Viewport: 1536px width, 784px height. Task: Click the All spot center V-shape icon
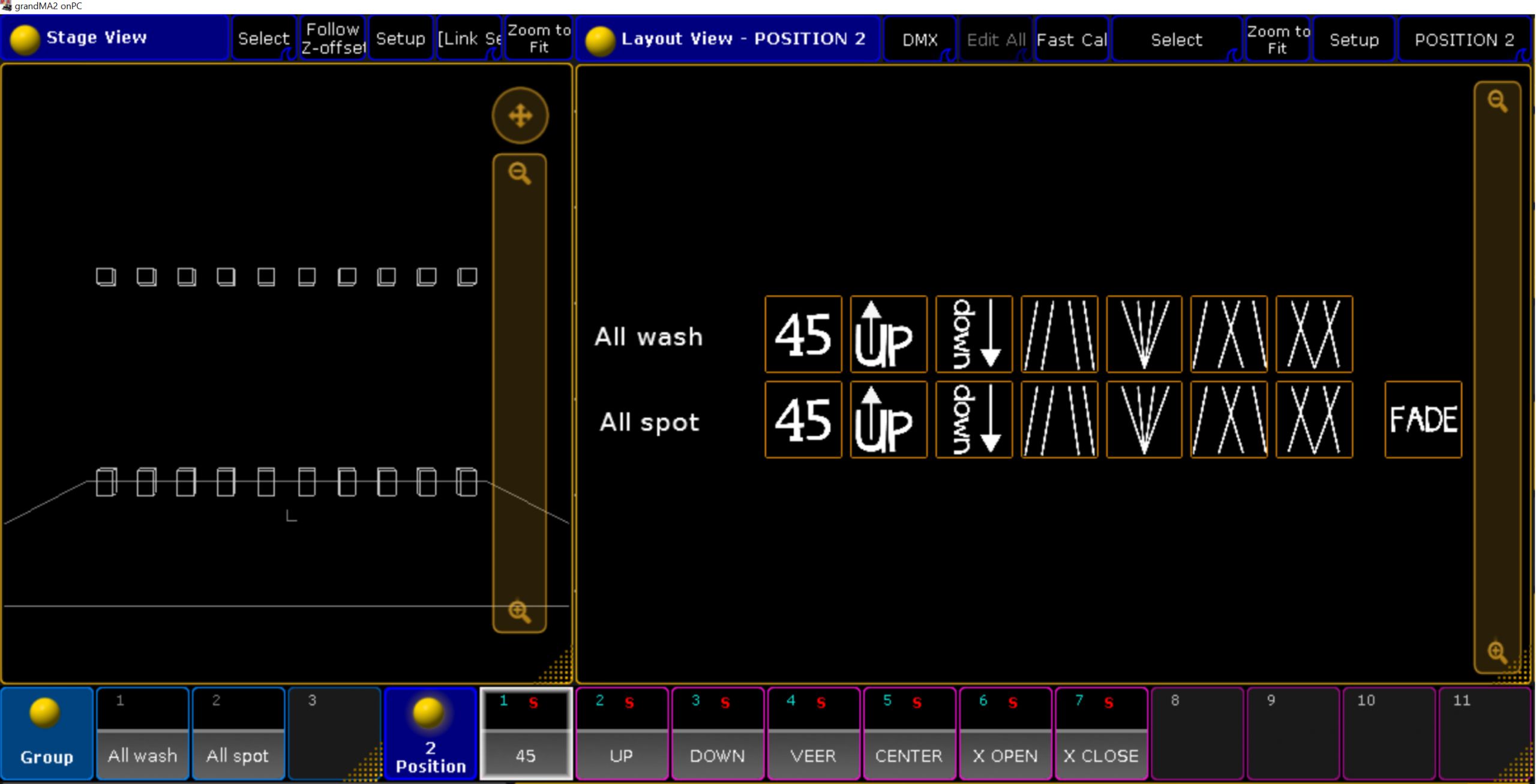coord(1144,420)
